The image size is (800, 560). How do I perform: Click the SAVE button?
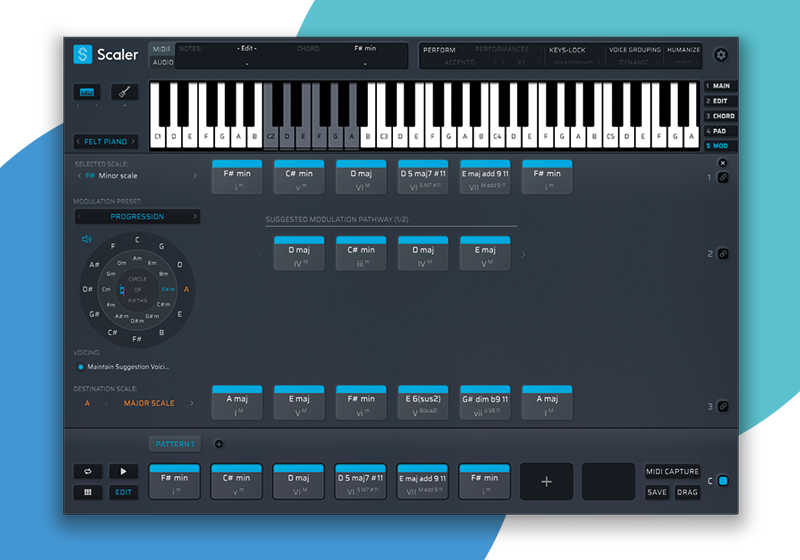tap(657, 492)
